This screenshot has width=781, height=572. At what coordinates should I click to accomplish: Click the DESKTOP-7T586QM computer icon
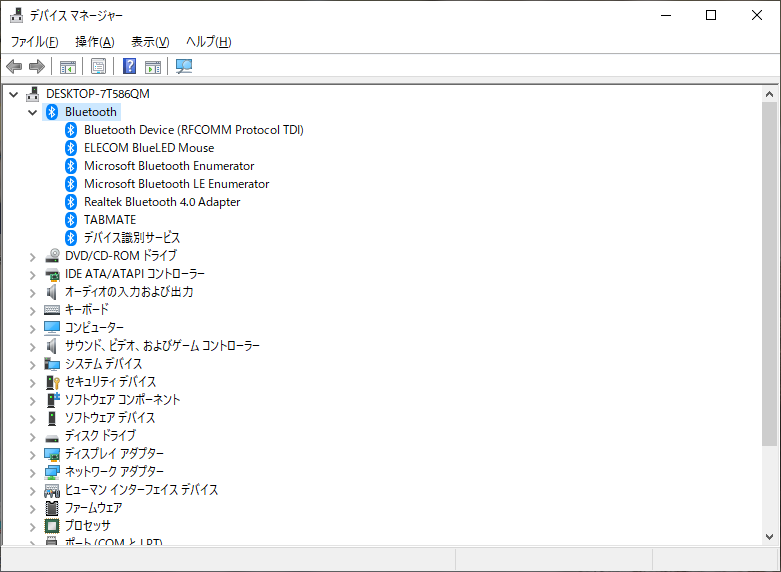click(x=33, y=94)
